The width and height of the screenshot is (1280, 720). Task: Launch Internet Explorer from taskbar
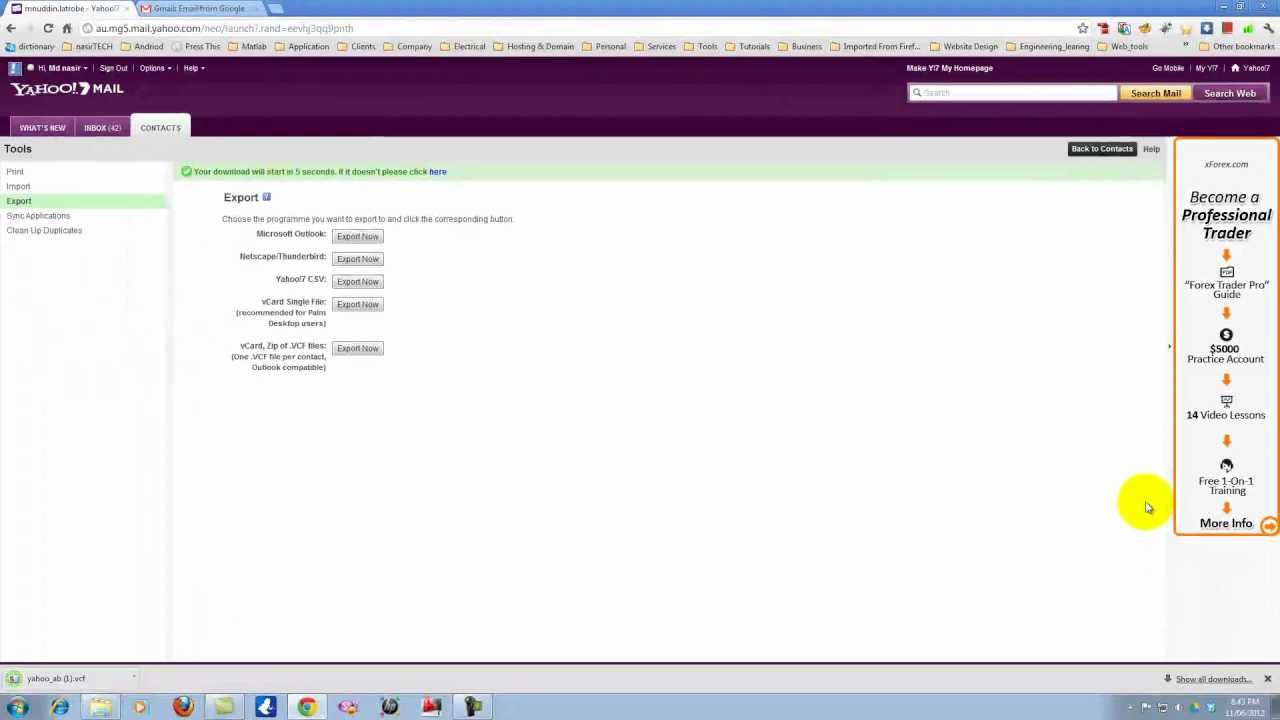(x=59, y=707)
